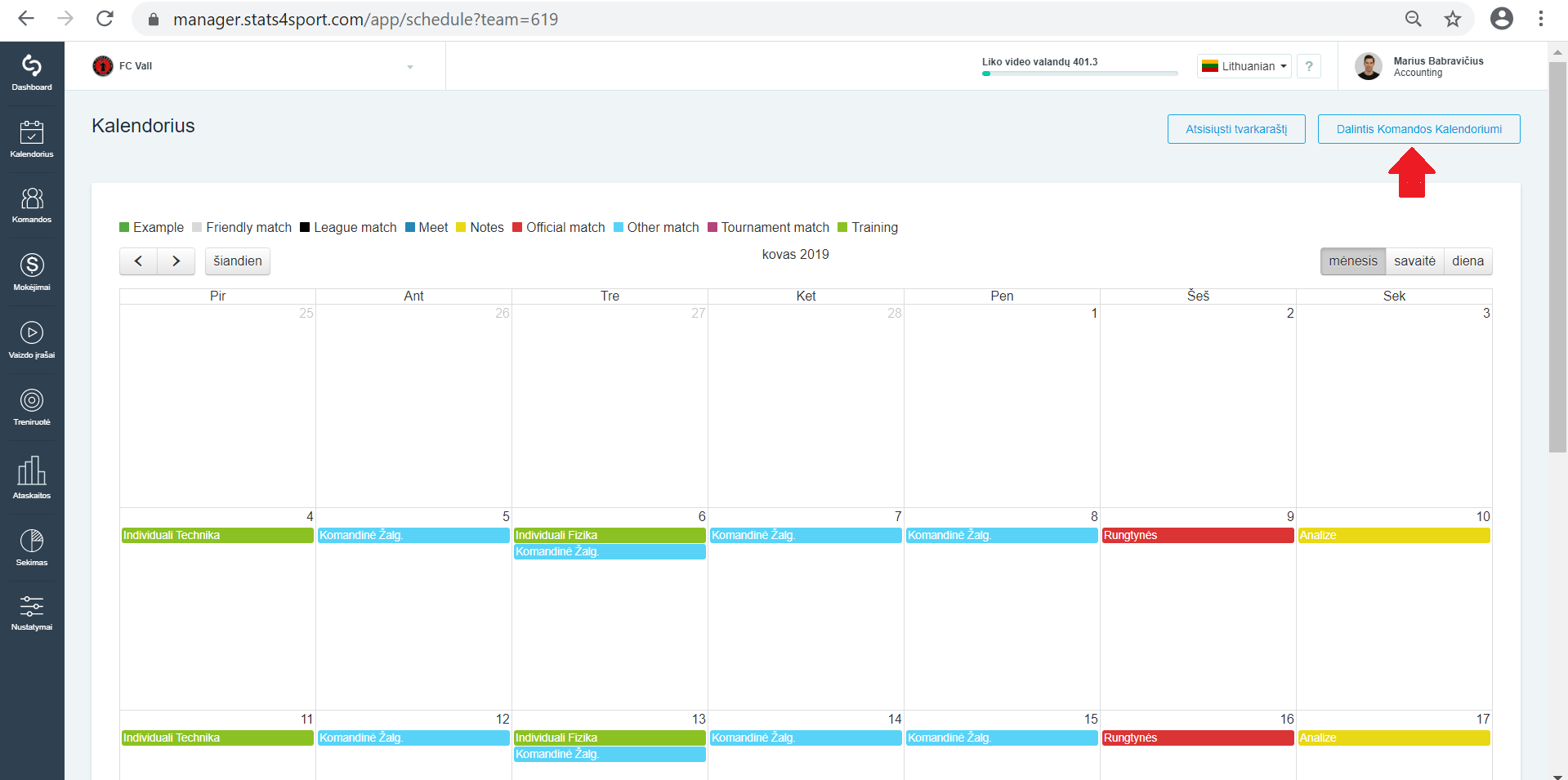
Task: Click the page vertical scrollbar
Action: pyautogui.click(x=1558, y=257)
